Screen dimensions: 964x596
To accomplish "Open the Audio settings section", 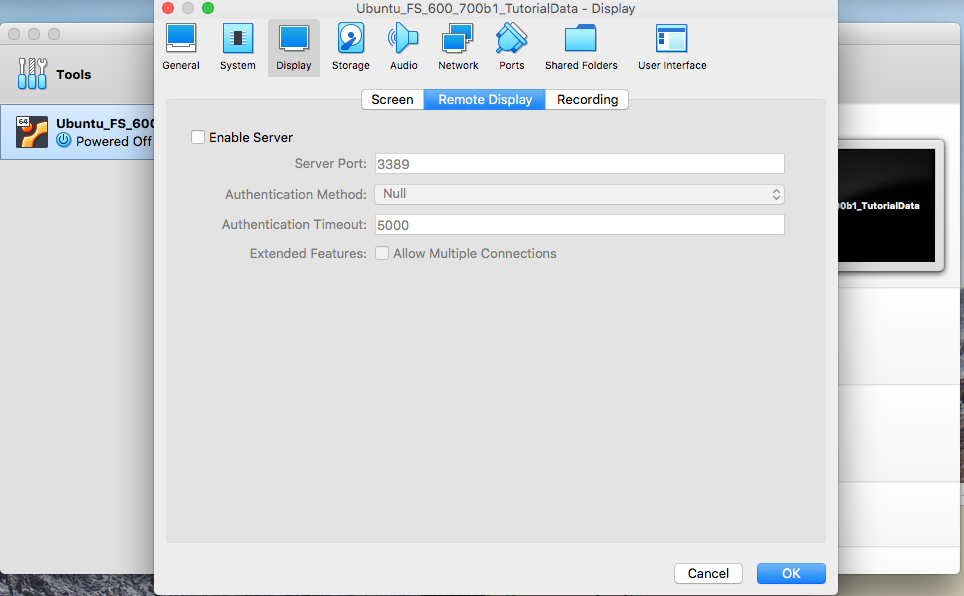I will pos(403,47).
